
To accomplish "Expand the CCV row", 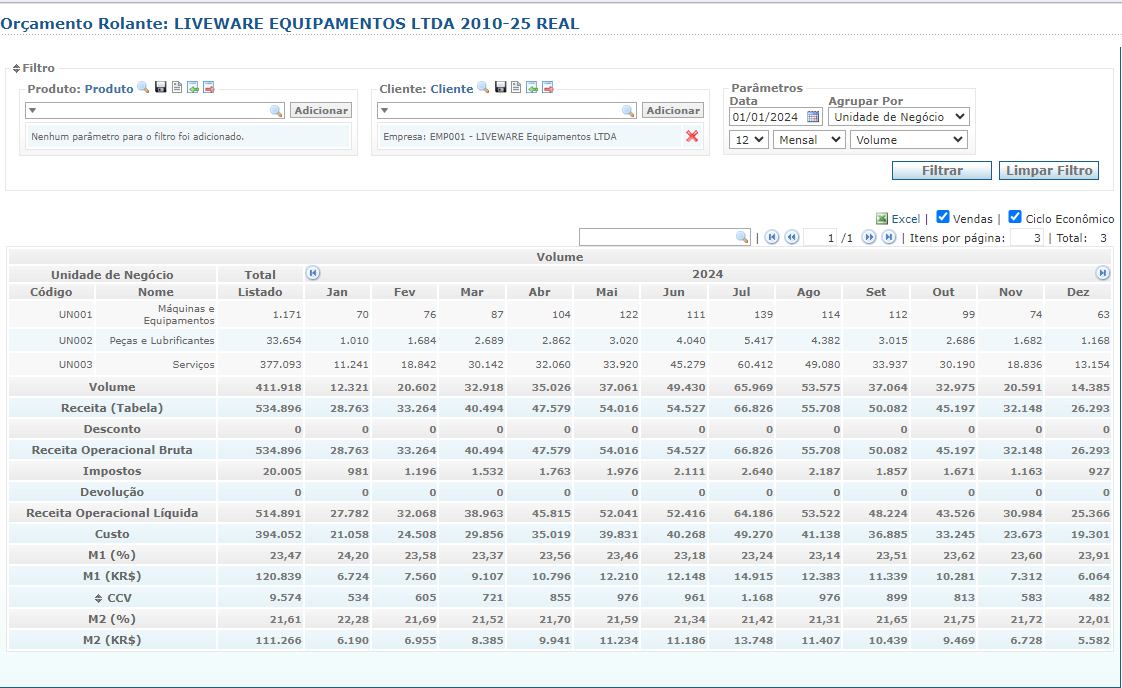I will [x=98, y=597].
